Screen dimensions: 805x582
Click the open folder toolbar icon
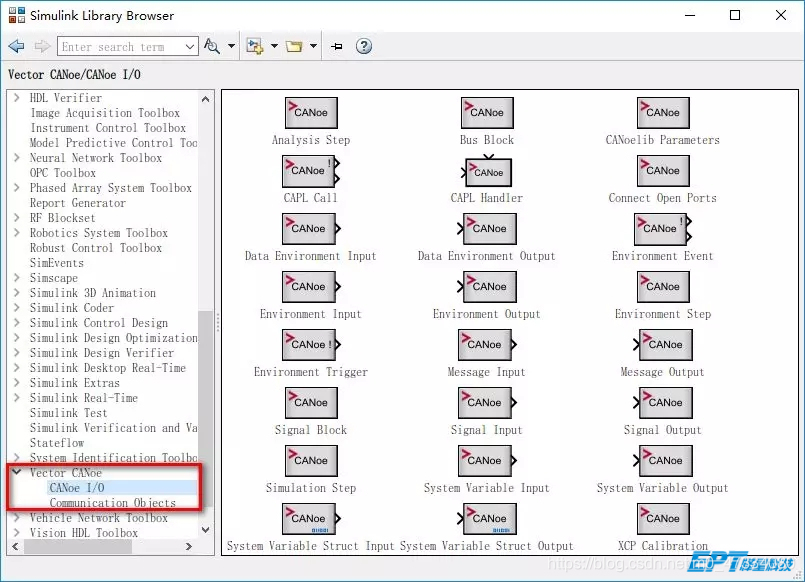coord(294,47)
